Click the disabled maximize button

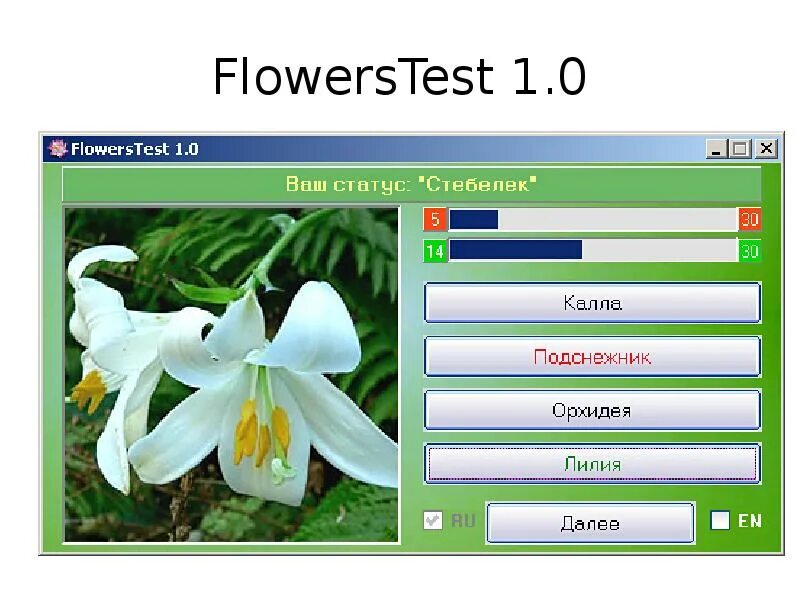(x=740, y=149)
